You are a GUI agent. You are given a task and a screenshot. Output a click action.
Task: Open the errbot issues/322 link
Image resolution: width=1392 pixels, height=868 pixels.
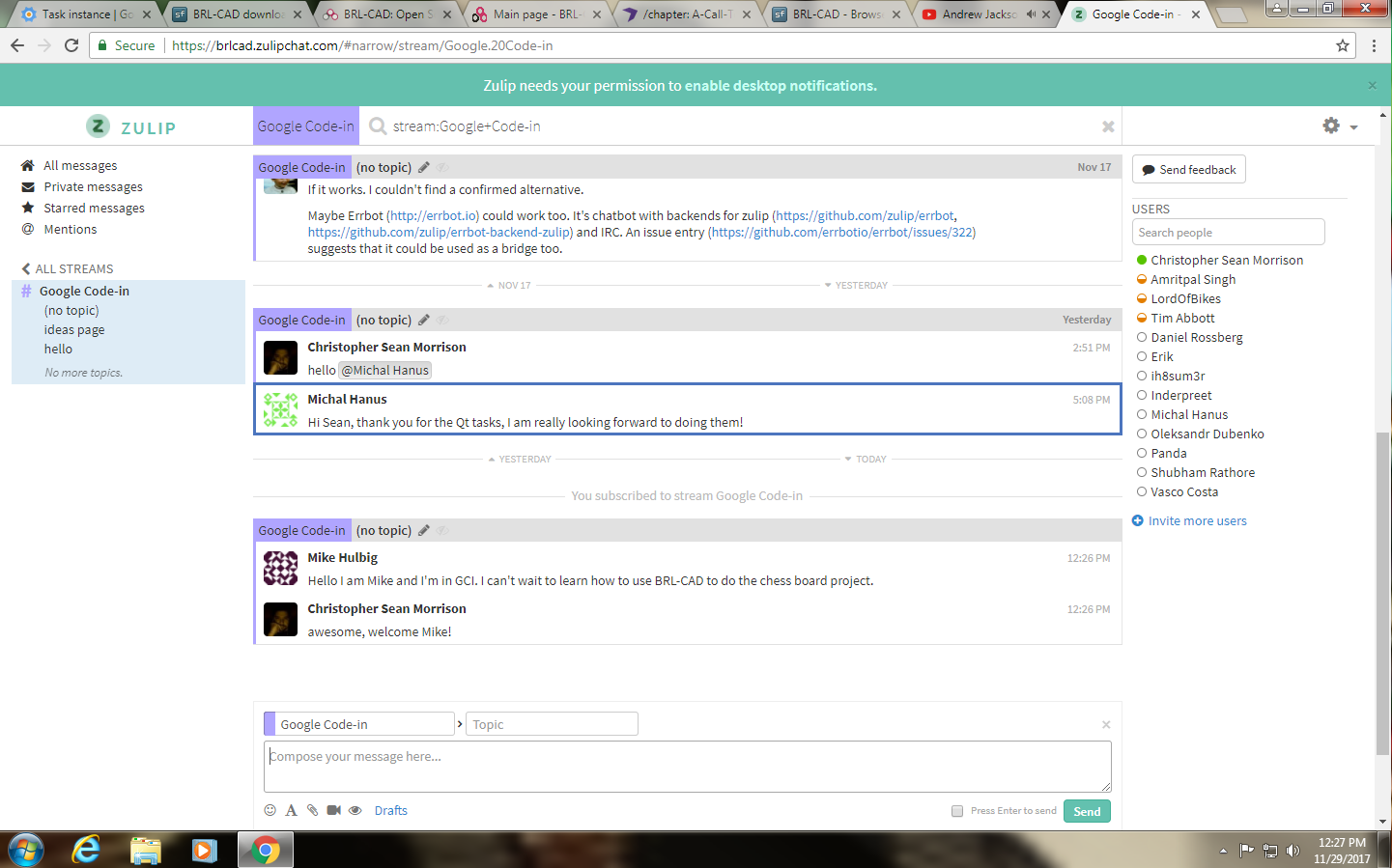pyautogui.click(x=842, y=233)
